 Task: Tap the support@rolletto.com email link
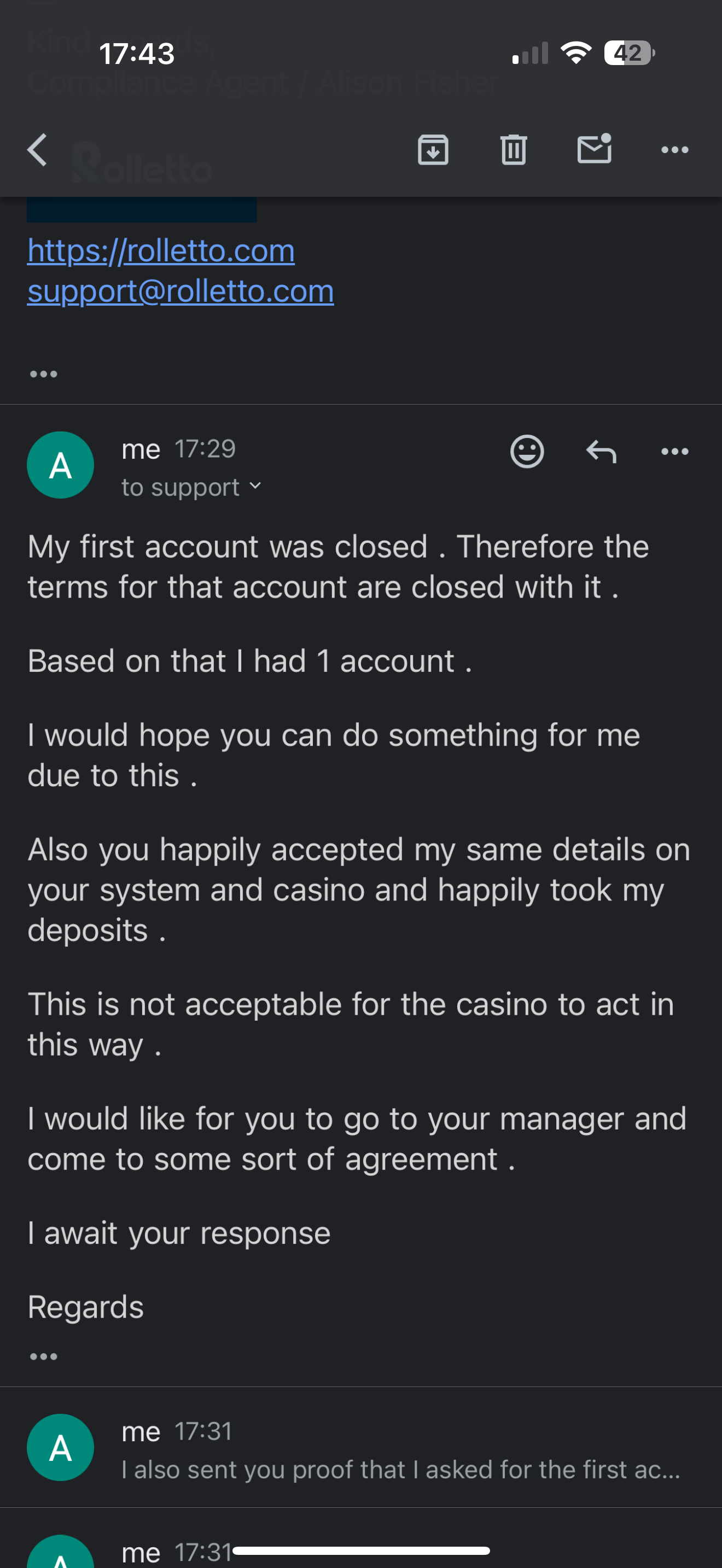pos(180,291)
